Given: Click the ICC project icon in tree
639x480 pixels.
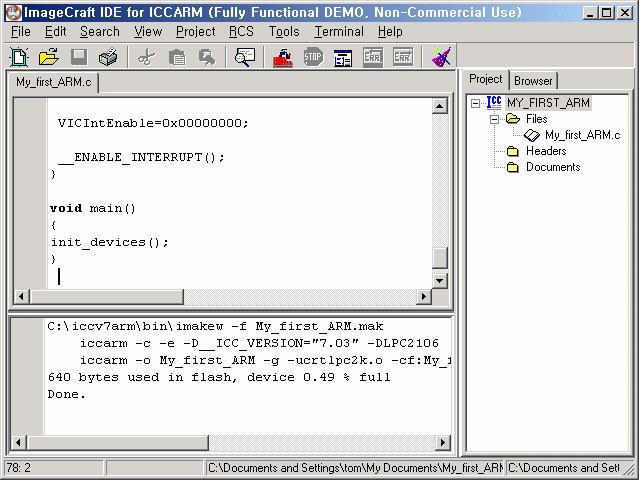Looking at the screenshot, I should [494, 103].
